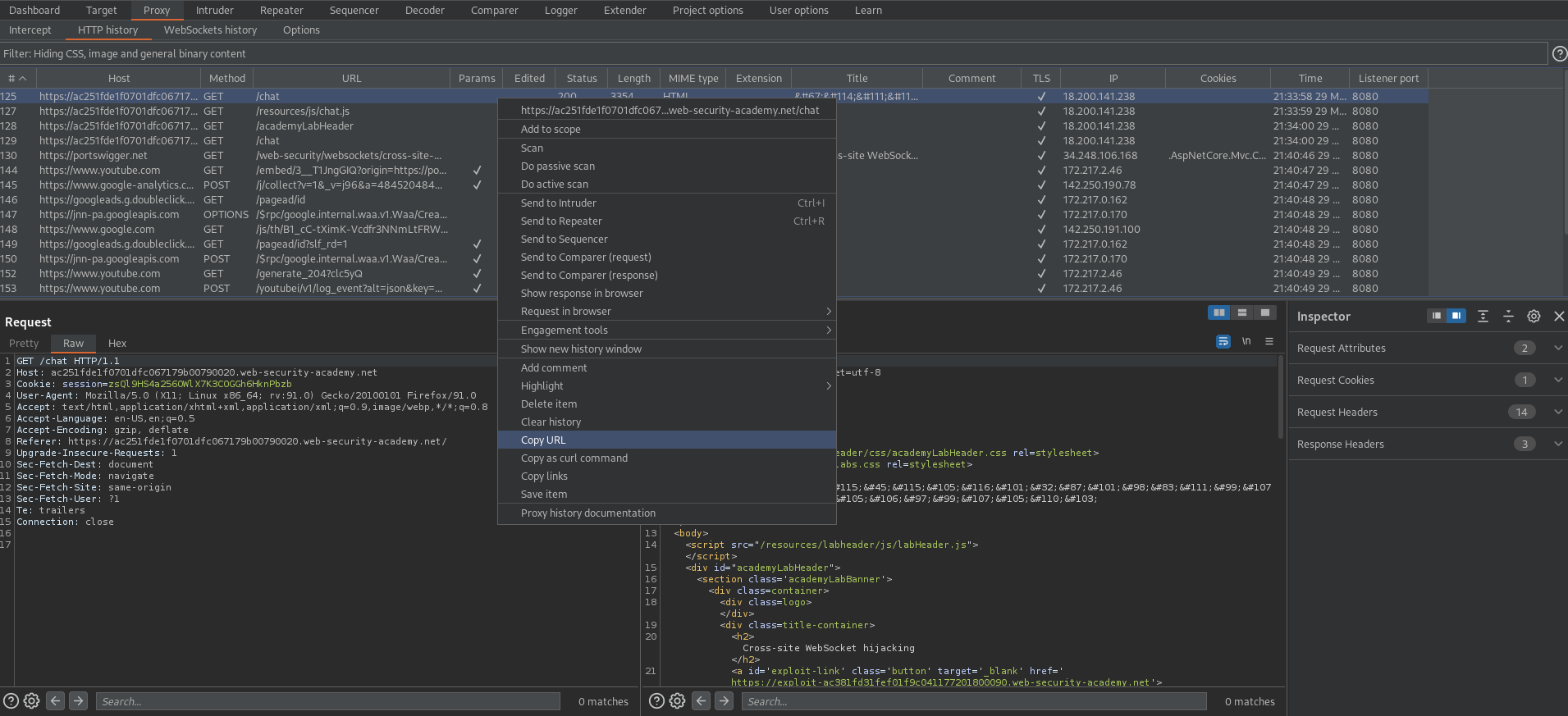This screenshot has height=716, width=1568.
Task: Open the Dashboard tab
Action: point(34,11)
